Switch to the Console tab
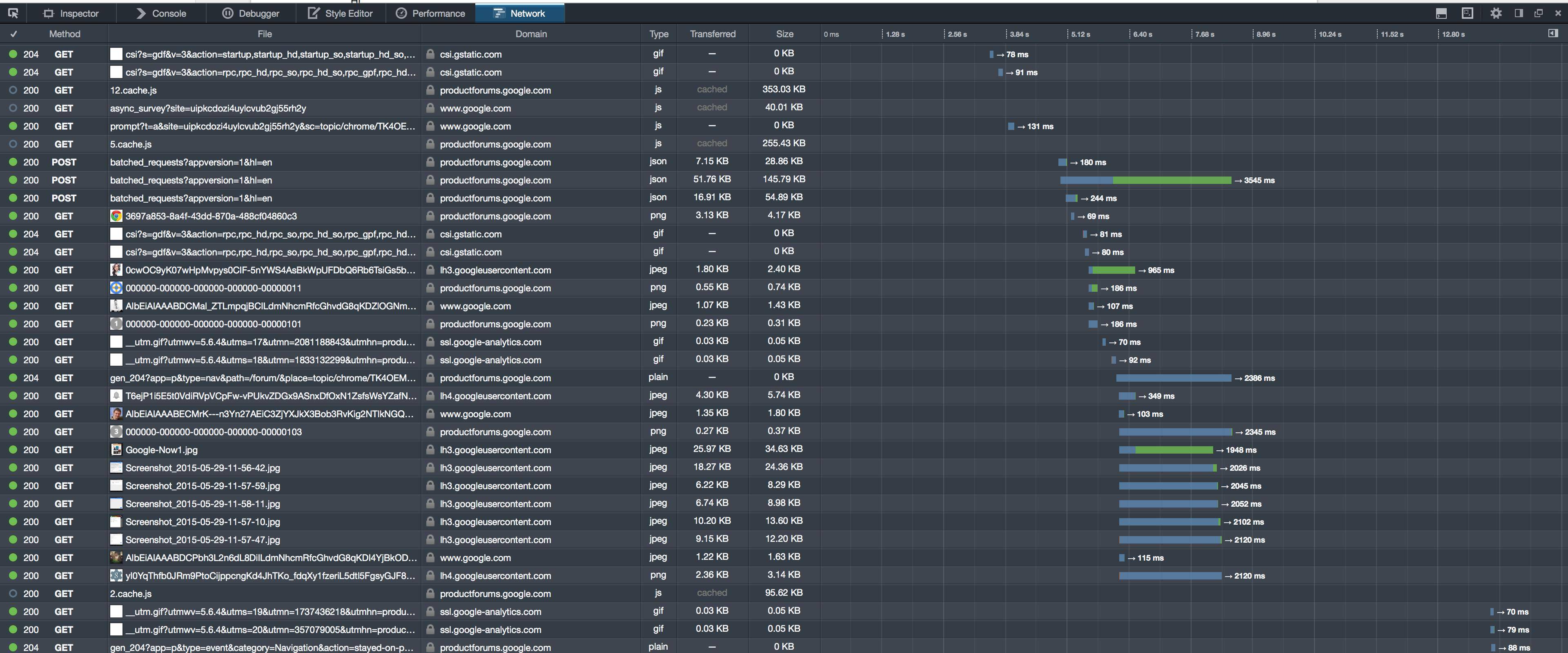Screen dimensions: 1568x653 pos(161,13)
